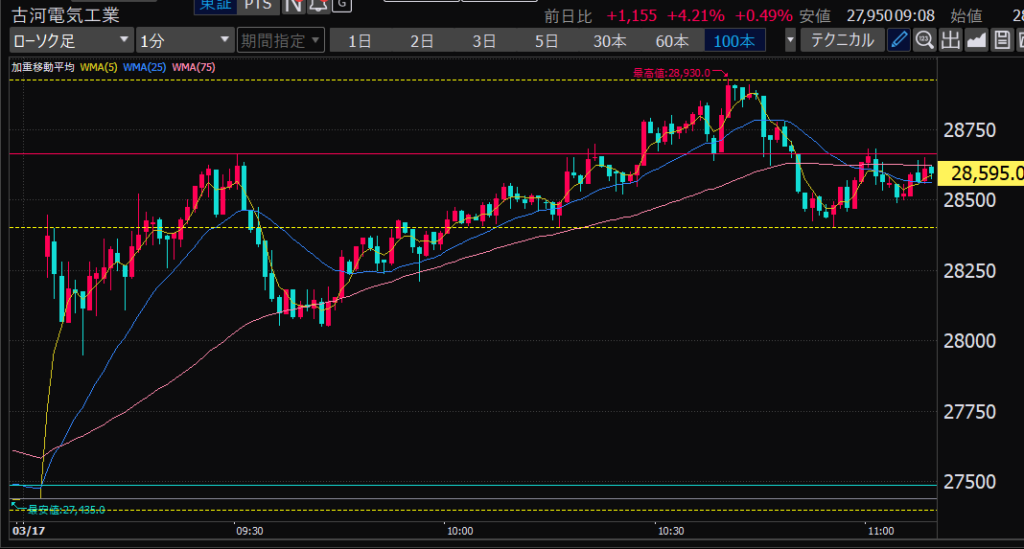1024x549 pixels.
Task: Open the ローソク足 chart type dropdown
Action: 71,41
